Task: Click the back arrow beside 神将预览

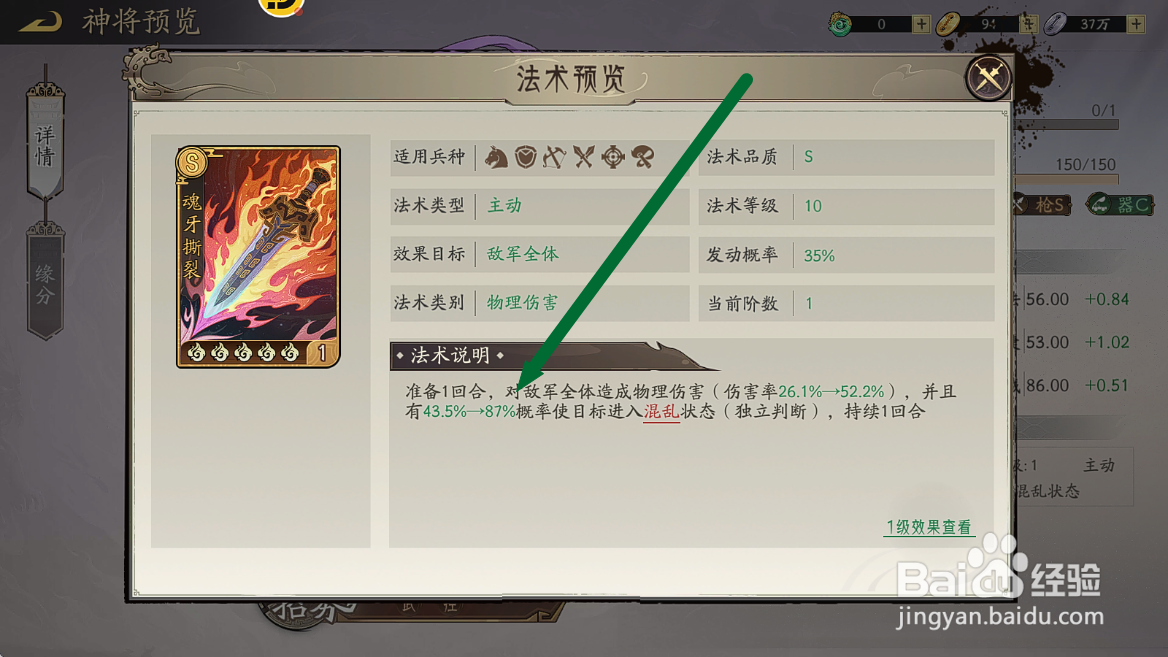Action: (x=40, y=22)
